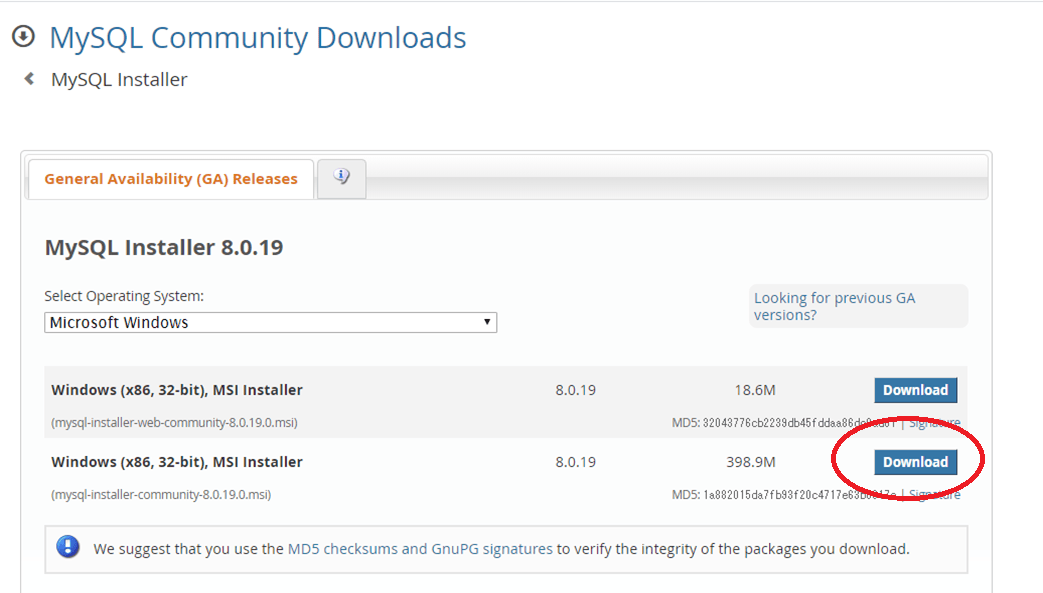Click the 18.6M file size value
This screenshot has height=593, width=1043.
[x=755, y=390]
